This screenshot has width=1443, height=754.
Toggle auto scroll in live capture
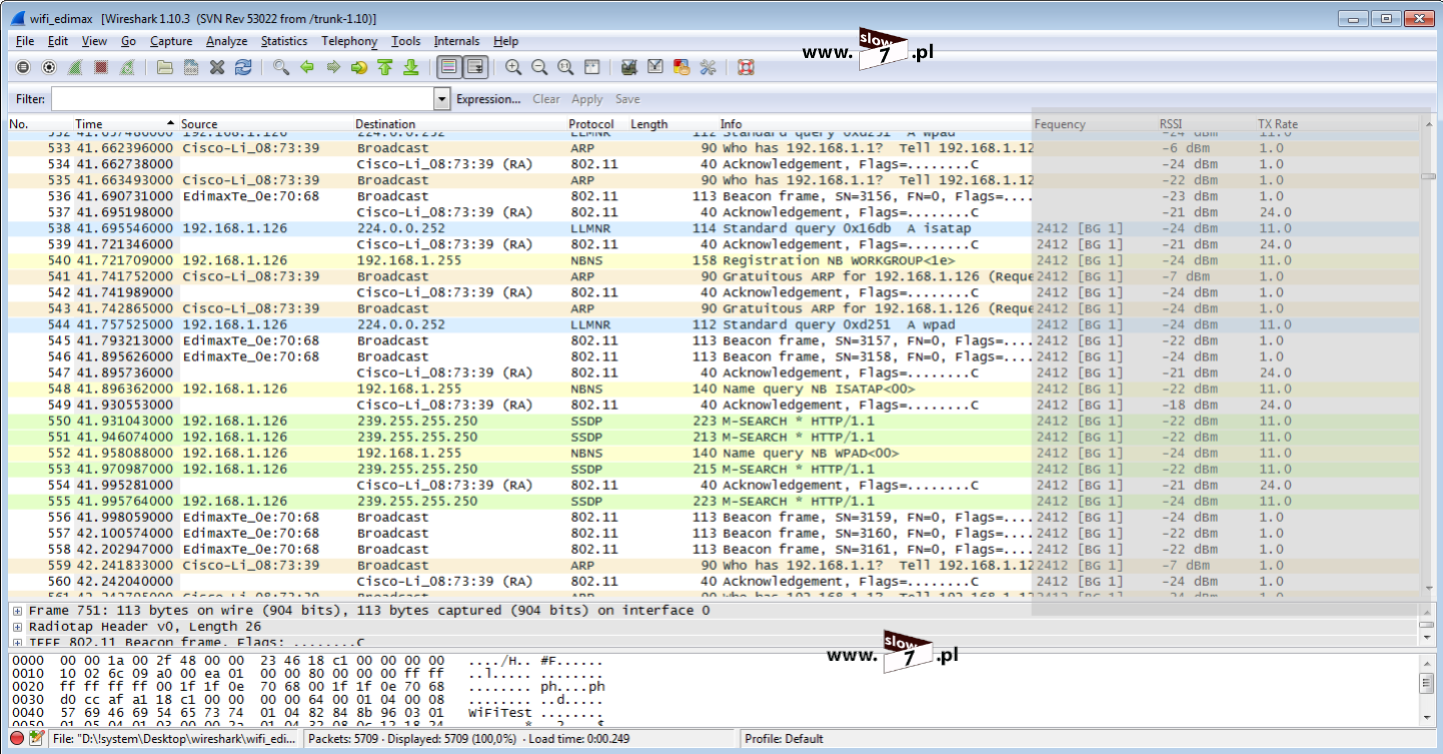[x=475, y=67]
